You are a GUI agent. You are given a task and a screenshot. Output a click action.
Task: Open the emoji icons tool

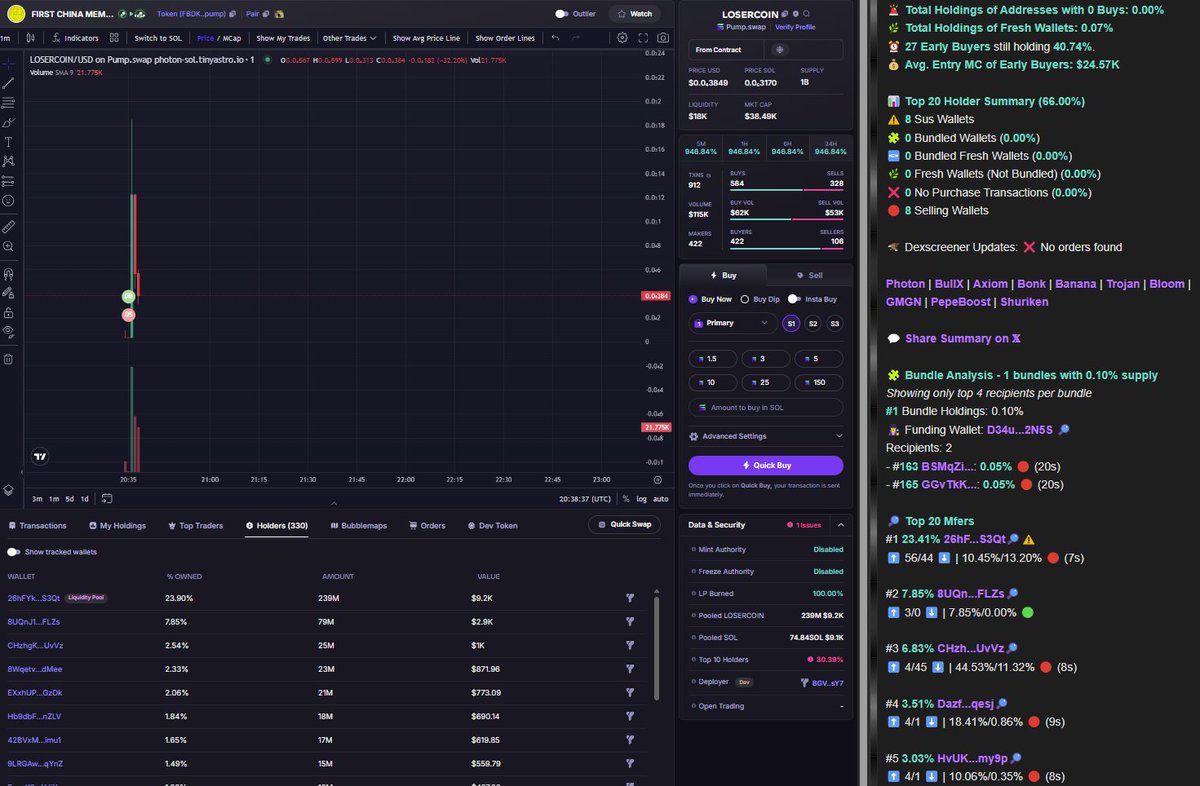(x=8, y=200)
